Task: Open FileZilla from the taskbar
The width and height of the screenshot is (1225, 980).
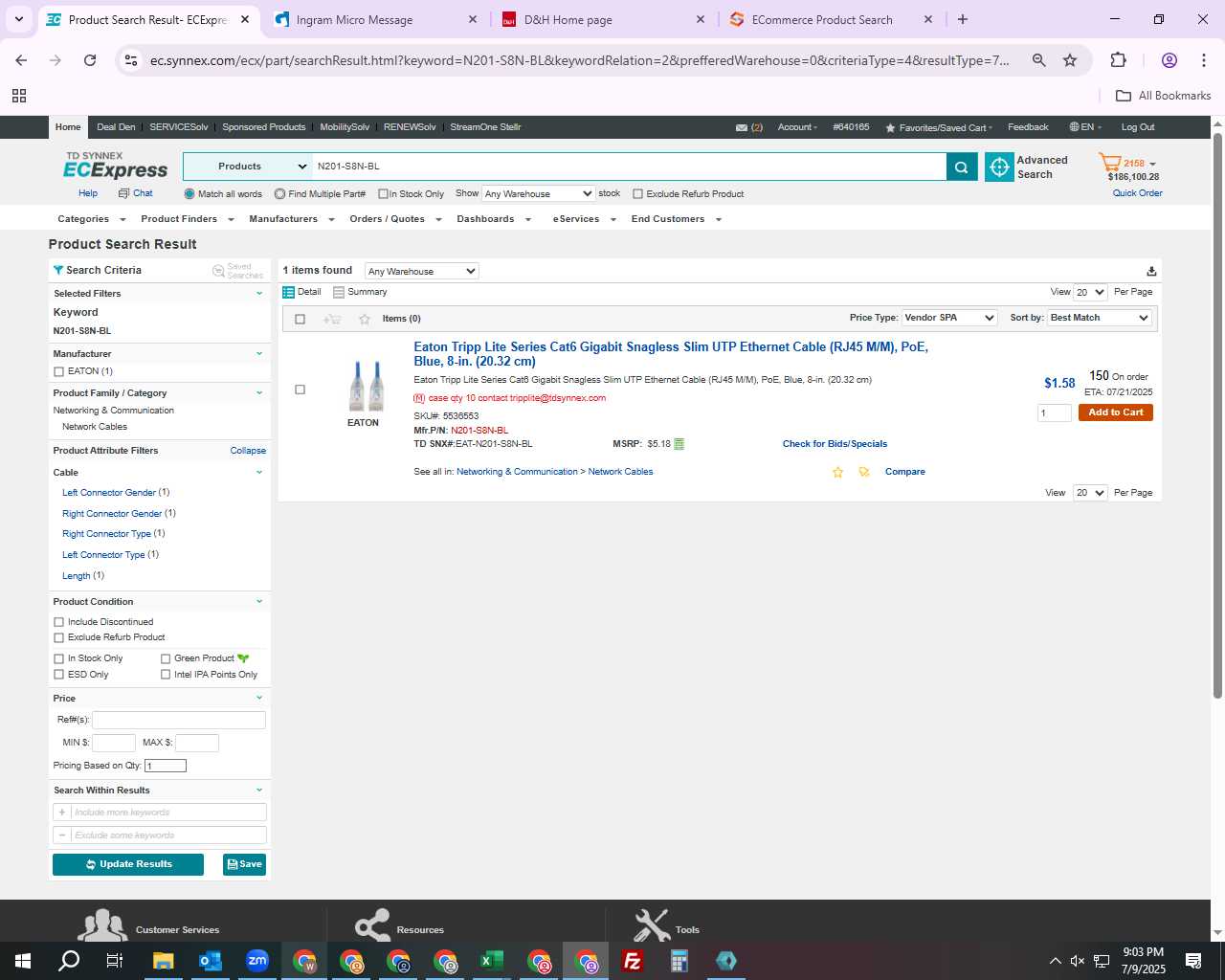Action: [632, 961]
